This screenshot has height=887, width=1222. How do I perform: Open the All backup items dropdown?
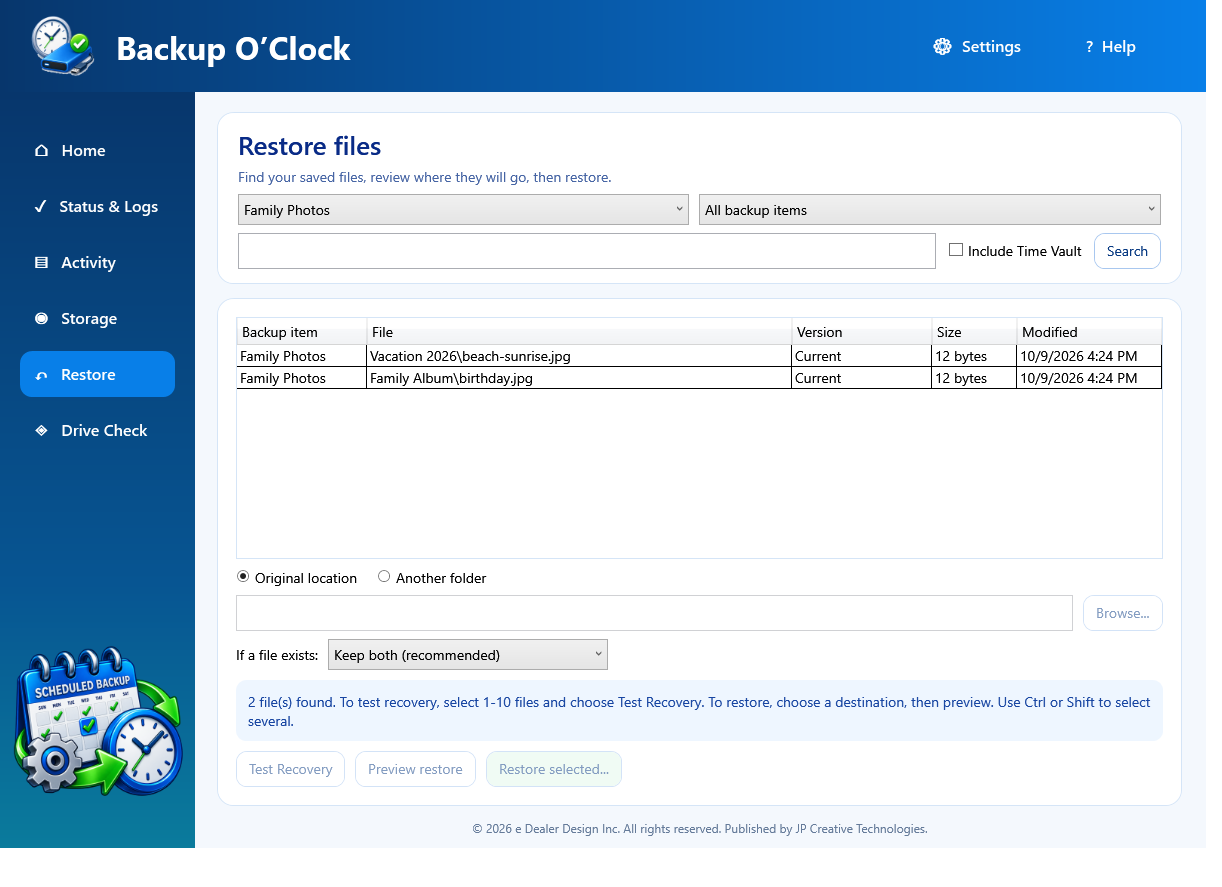(930, 210)
